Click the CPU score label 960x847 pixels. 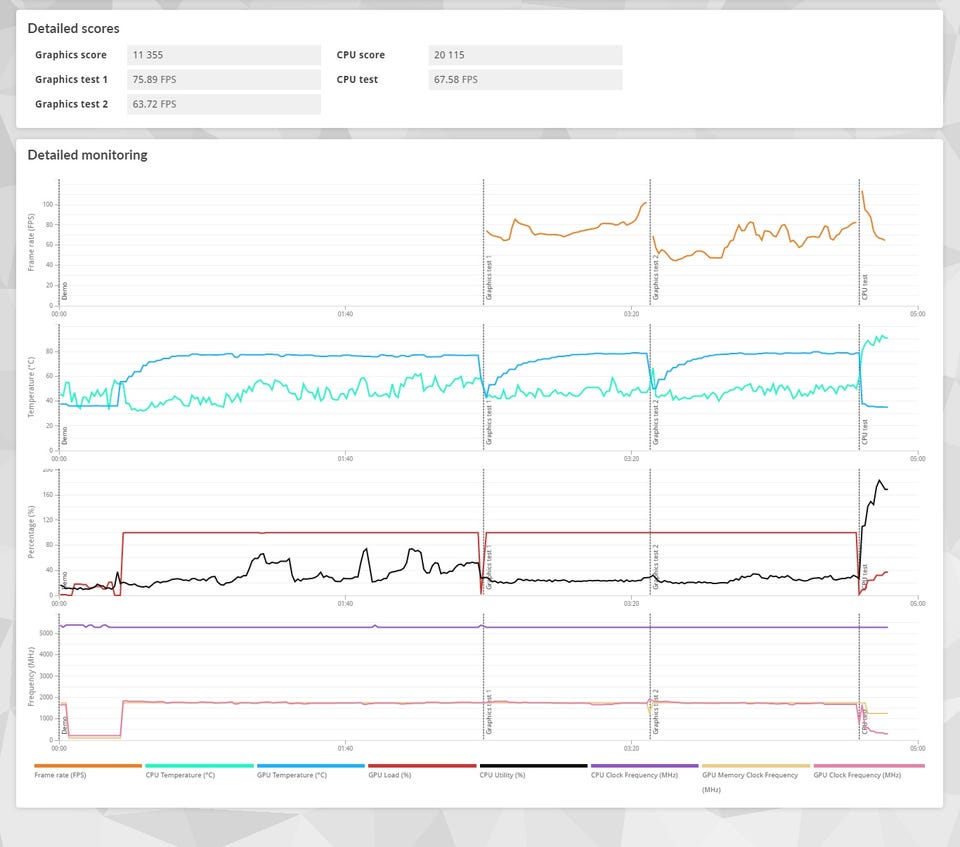[x=361, y=55]
